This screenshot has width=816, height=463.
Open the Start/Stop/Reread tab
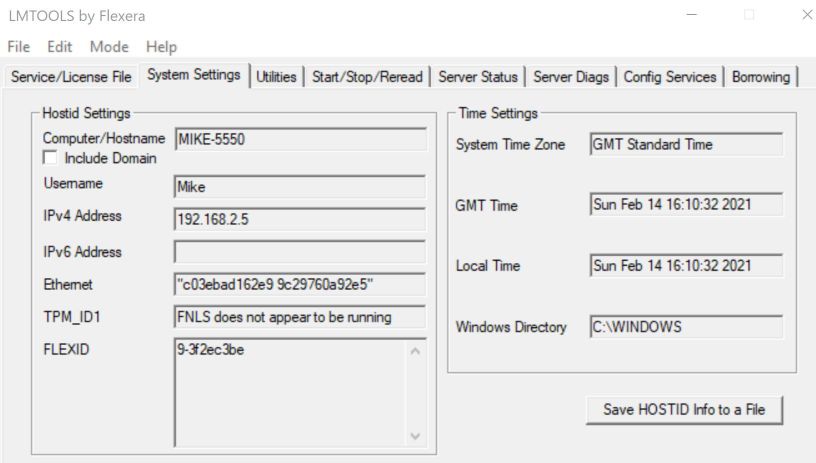pyautogui.click(x=367, y=77)
